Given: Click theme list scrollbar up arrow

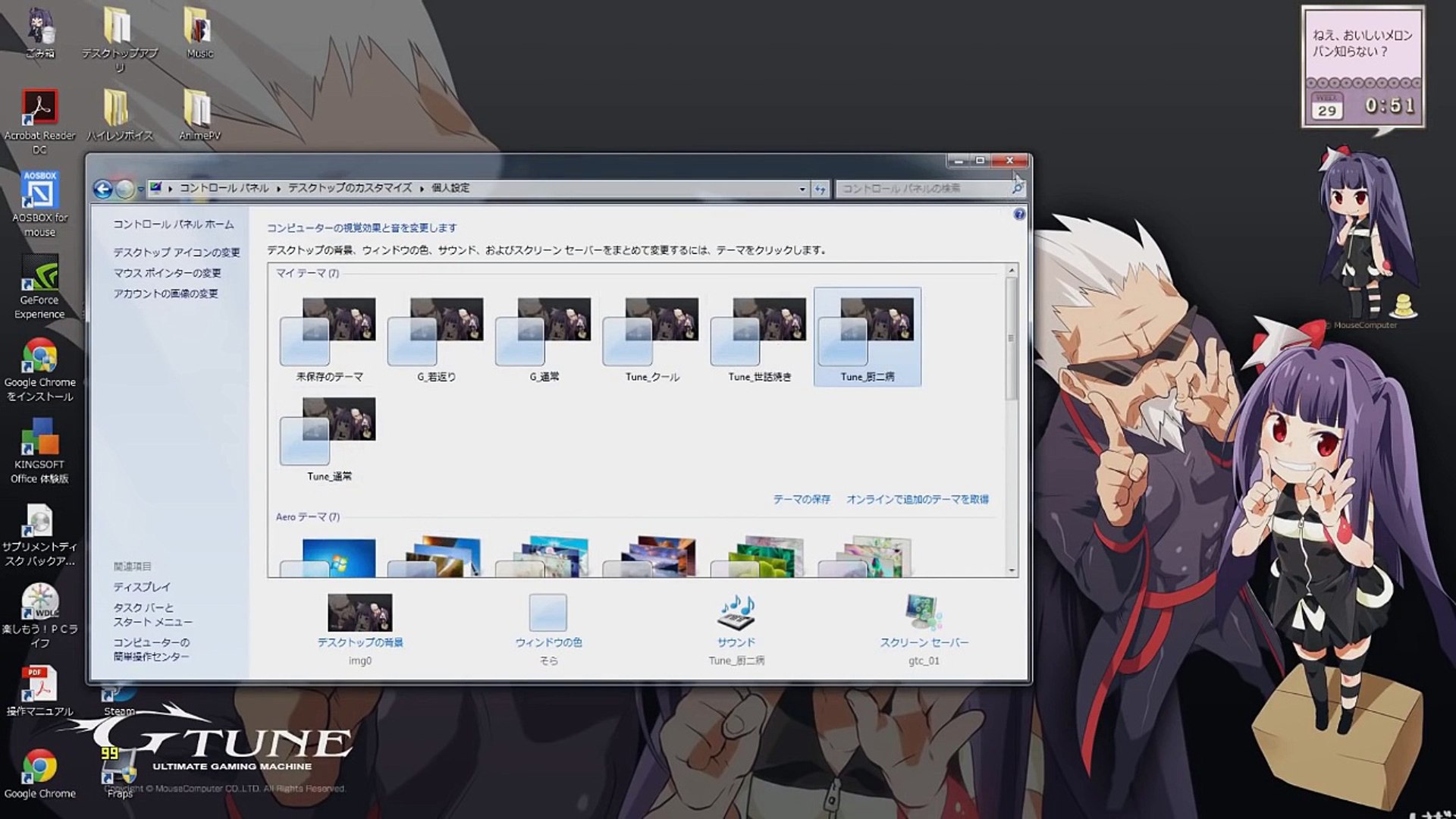Looking at the screenshot, I should [x=1012, y=271].
